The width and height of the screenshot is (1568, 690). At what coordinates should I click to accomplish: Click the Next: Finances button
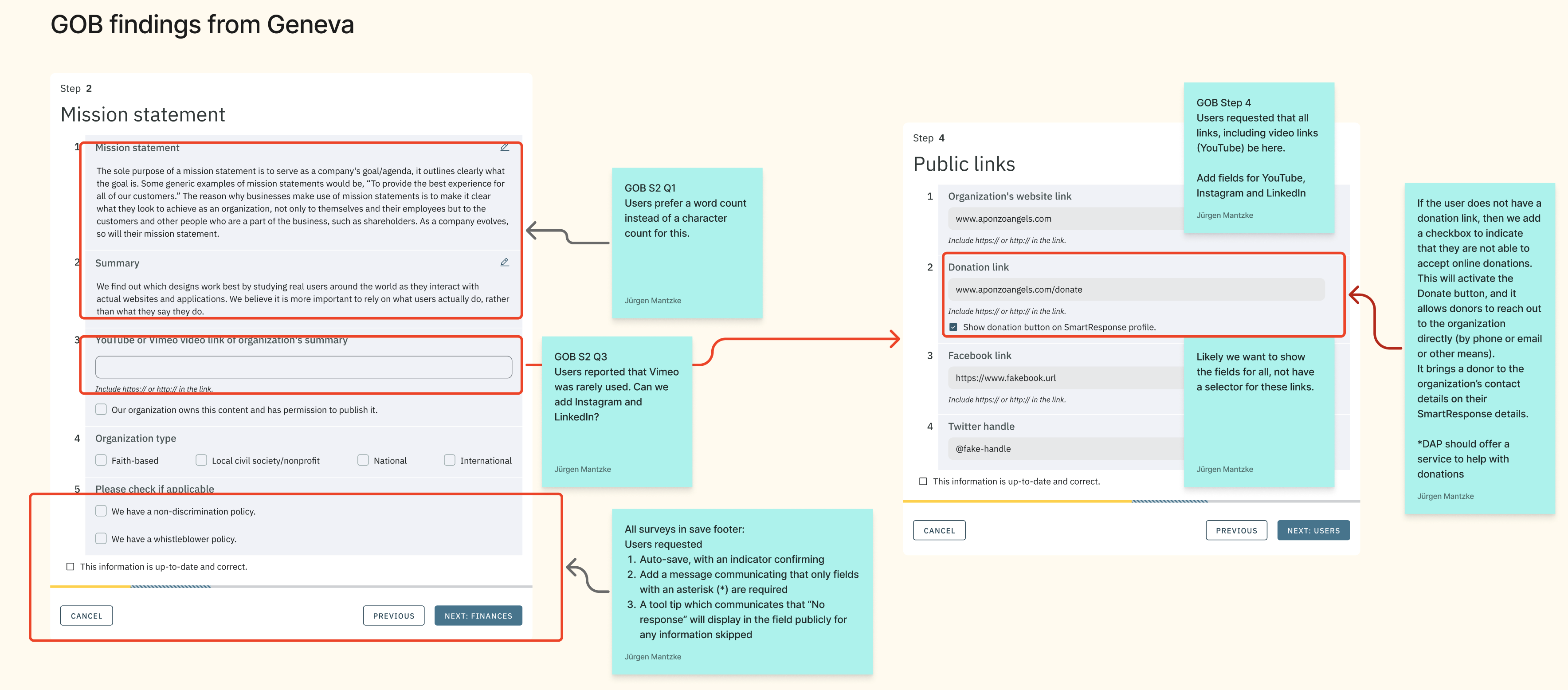click(478, 615)
